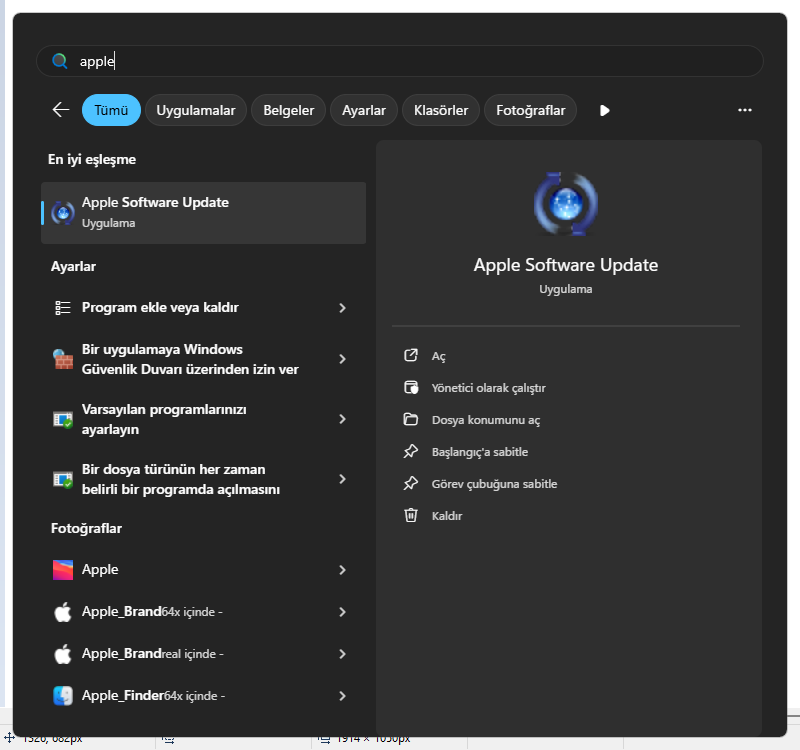
Task: Click the Apple_Brand real apple logo icon
Action: (x=63, y=654)
